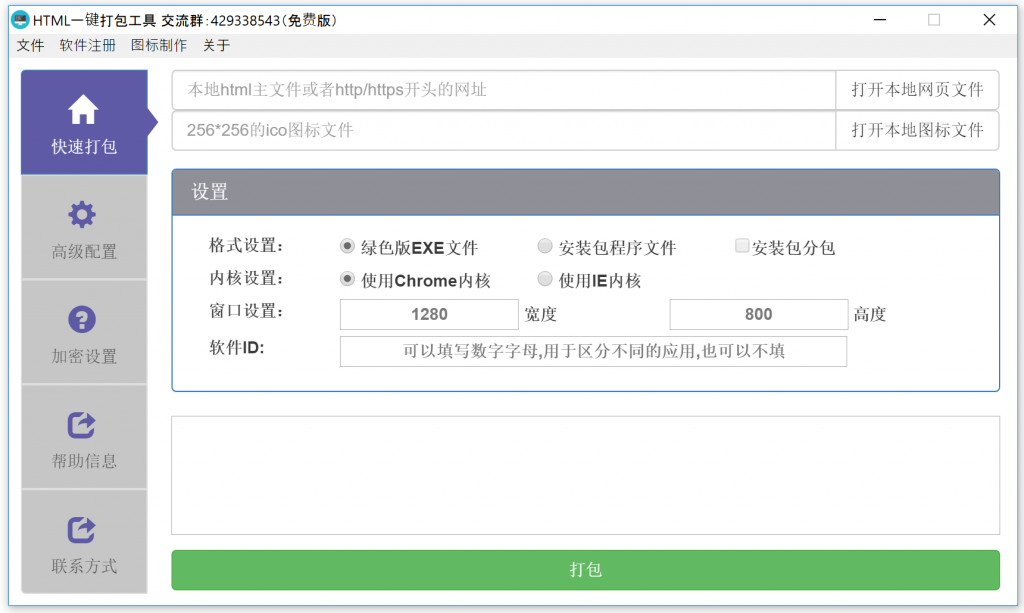The height and width of the screenshot is (613, 1024).
Task: Select 安装包程序文件 format option
Action: click(545, 245)
